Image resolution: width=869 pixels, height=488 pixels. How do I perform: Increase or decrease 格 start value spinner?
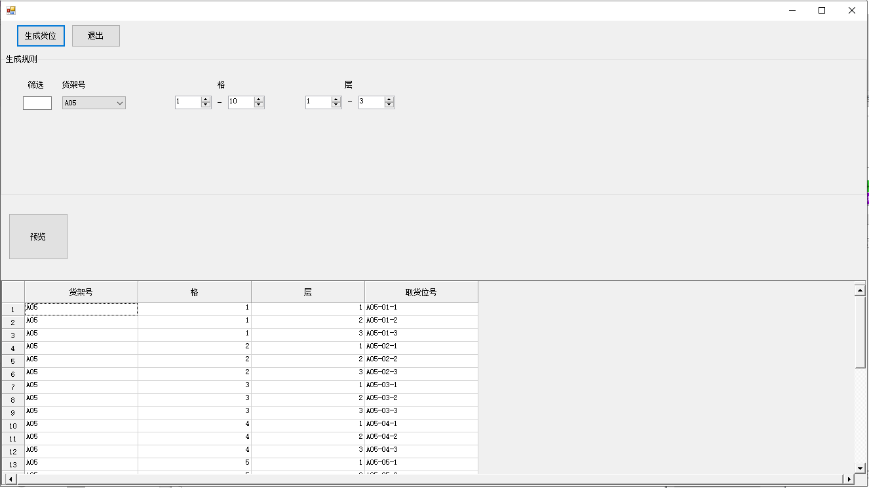coord(206,102)
